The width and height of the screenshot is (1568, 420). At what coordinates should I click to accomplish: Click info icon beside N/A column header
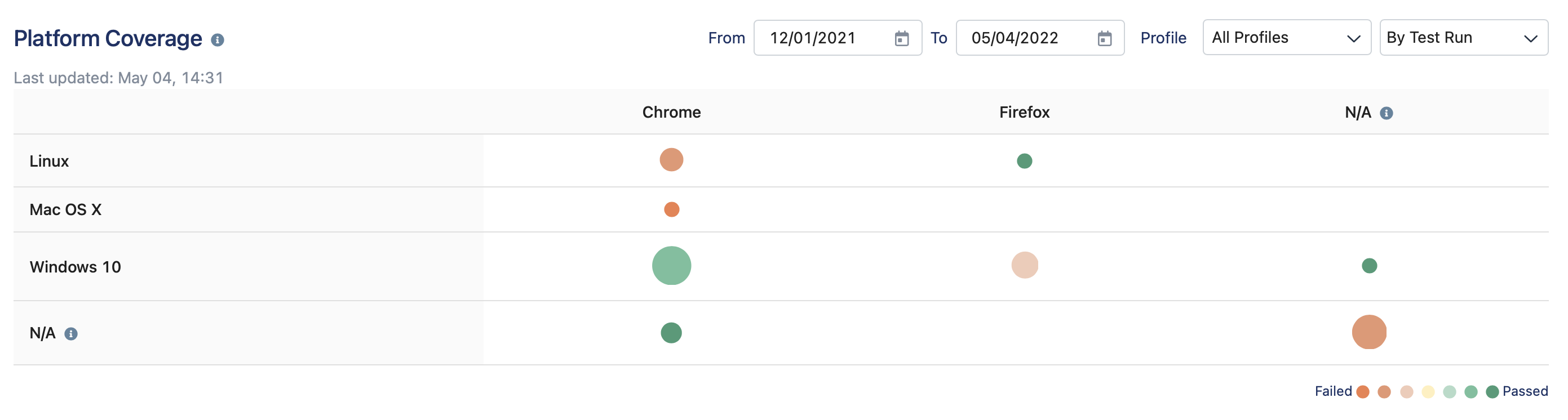(x=1386, y=113)
